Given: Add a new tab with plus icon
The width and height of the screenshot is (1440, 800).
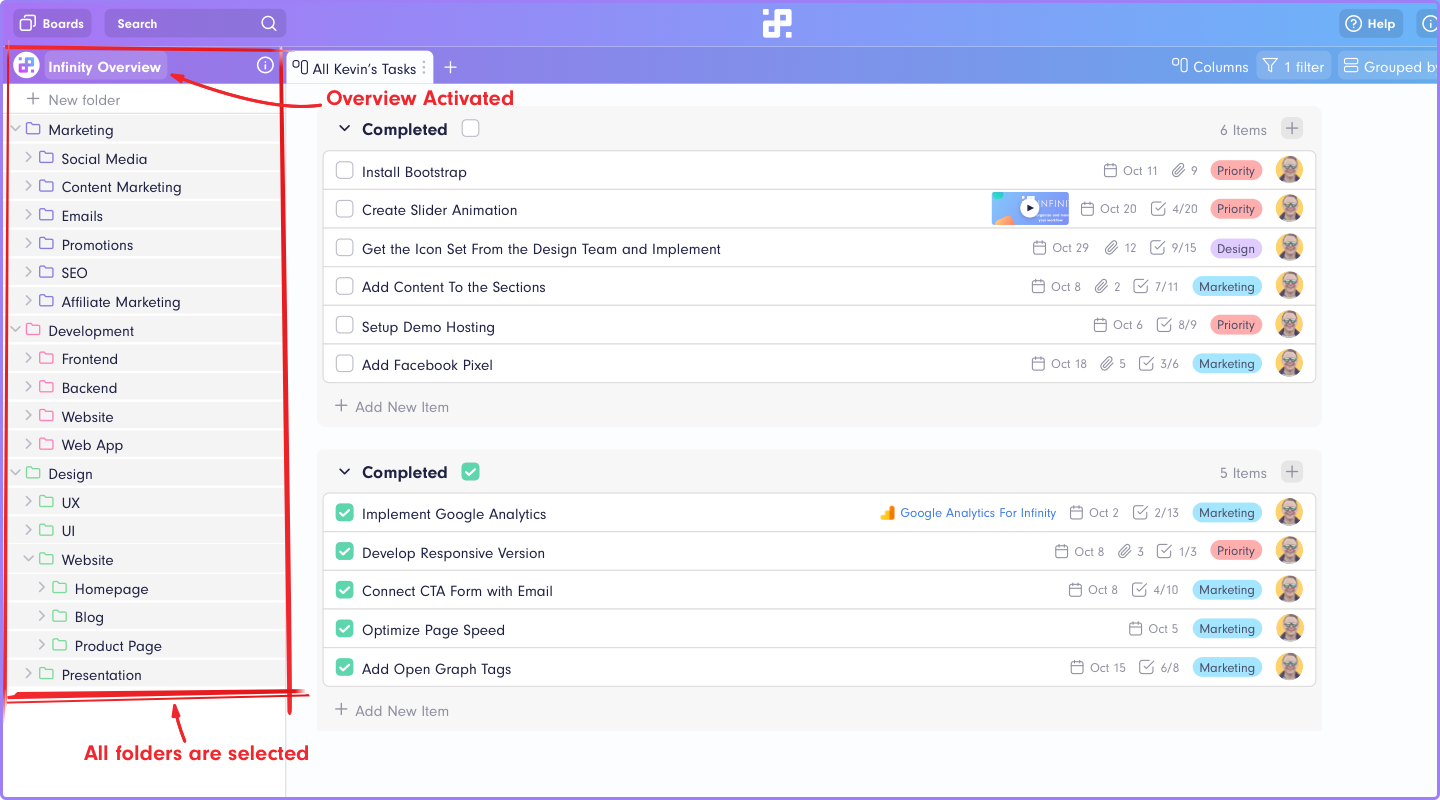Looking at the screenshot, I should [x=450, y=67].
